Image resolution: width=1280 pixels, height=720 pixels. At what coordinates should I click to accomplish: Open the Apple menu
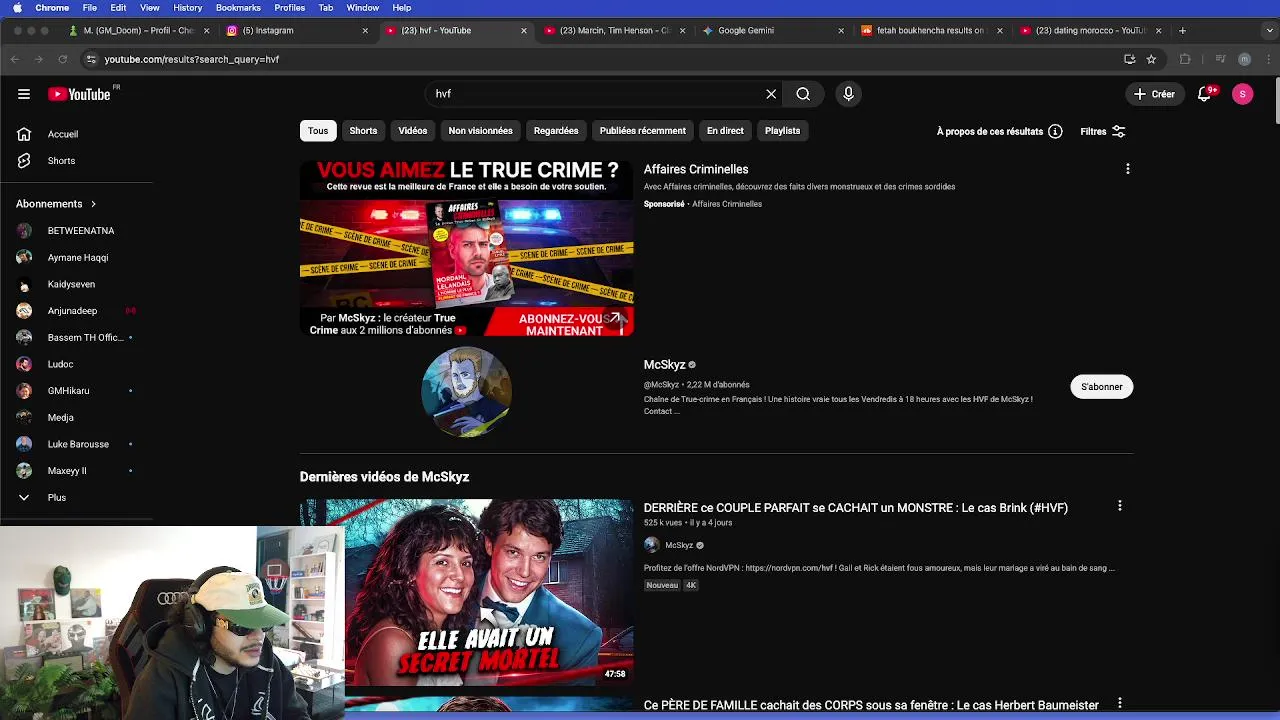pyautogui.click(x=17, y=8)
